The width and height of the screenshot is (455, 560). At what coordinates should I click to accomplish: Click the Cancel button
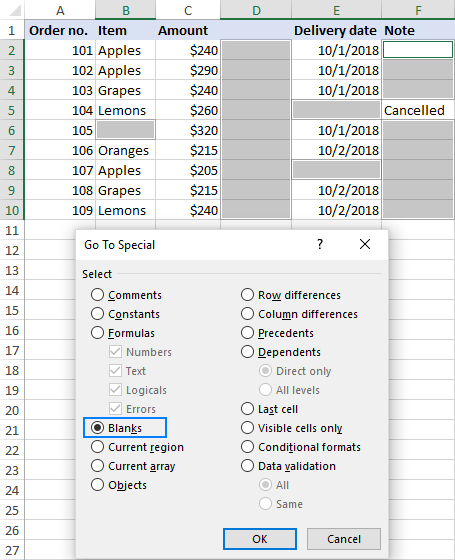coord(344,539)
